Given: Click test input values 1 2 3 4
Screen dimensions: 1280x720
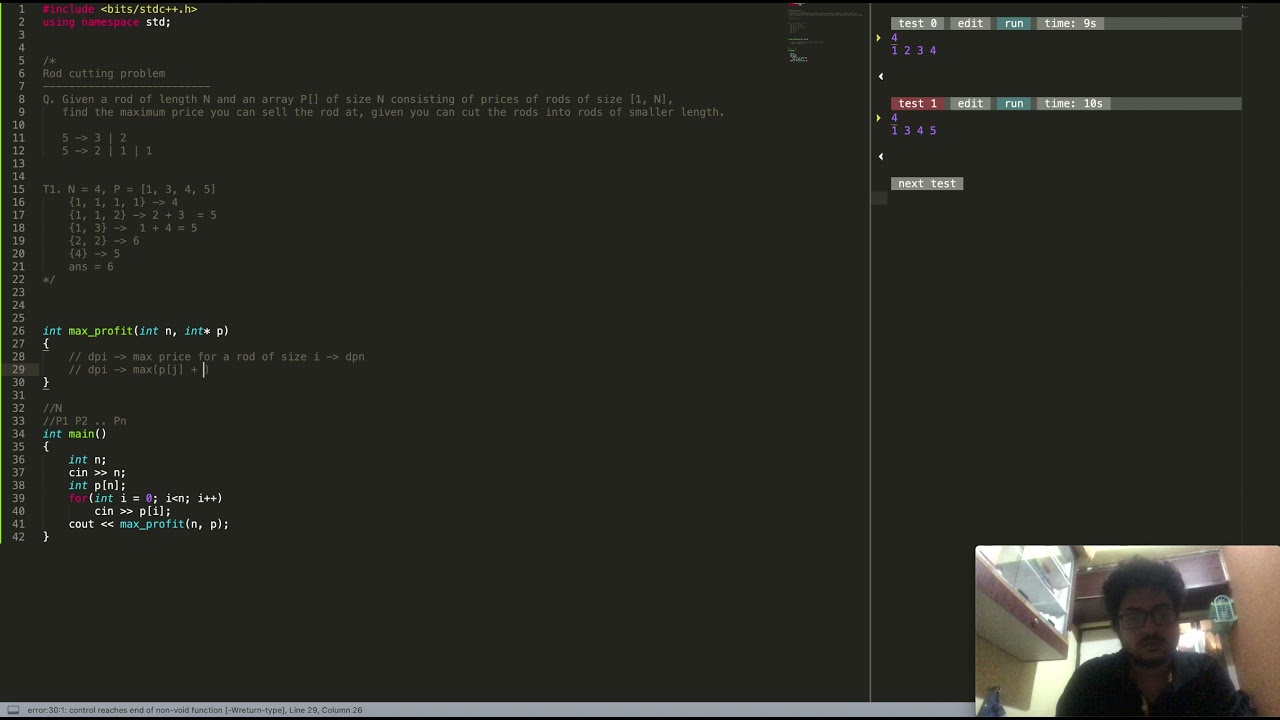Looking at the screenshot, I should 914,51.
